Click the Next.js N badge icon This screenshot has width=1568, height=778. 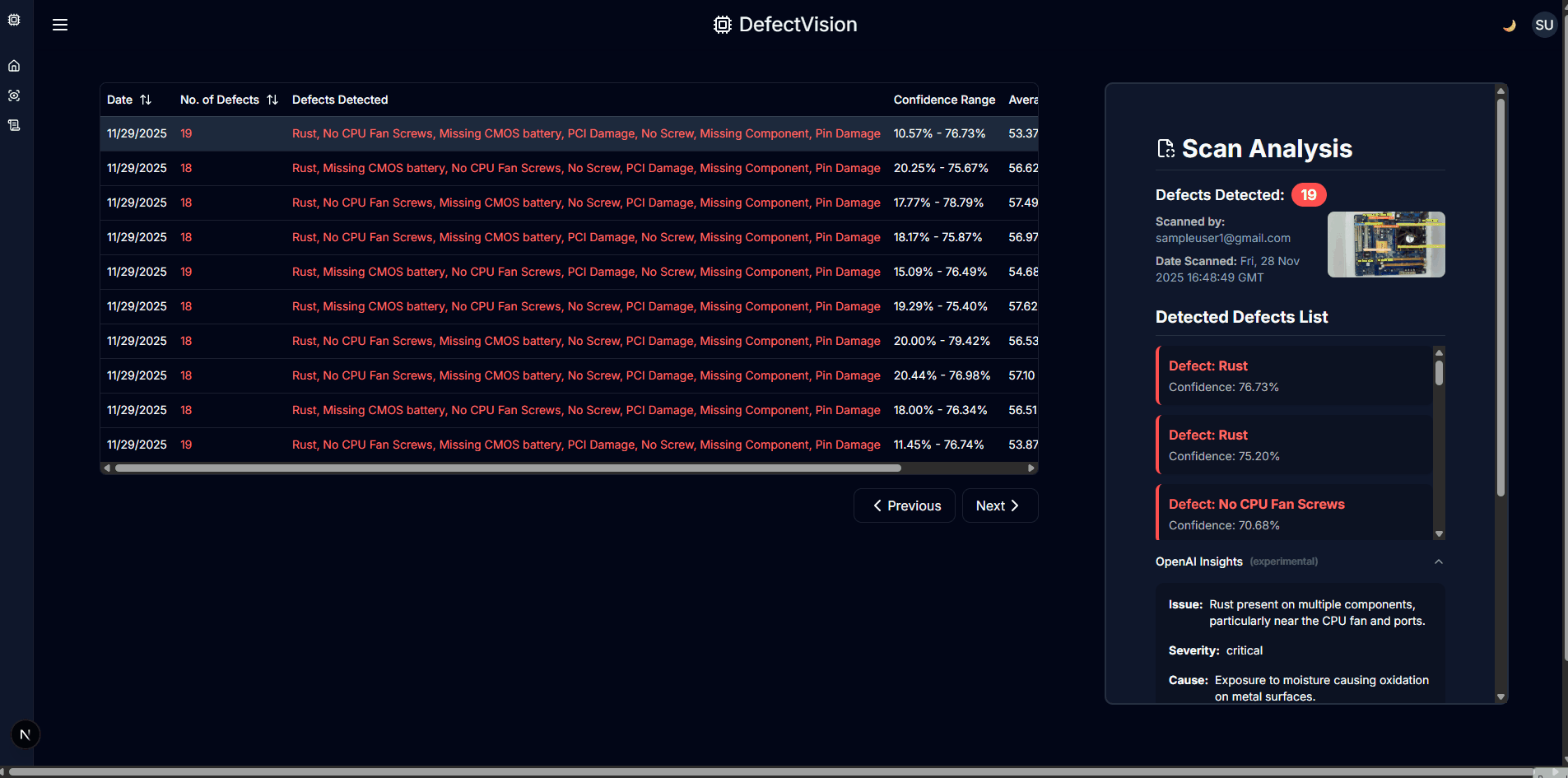point(26,734)
